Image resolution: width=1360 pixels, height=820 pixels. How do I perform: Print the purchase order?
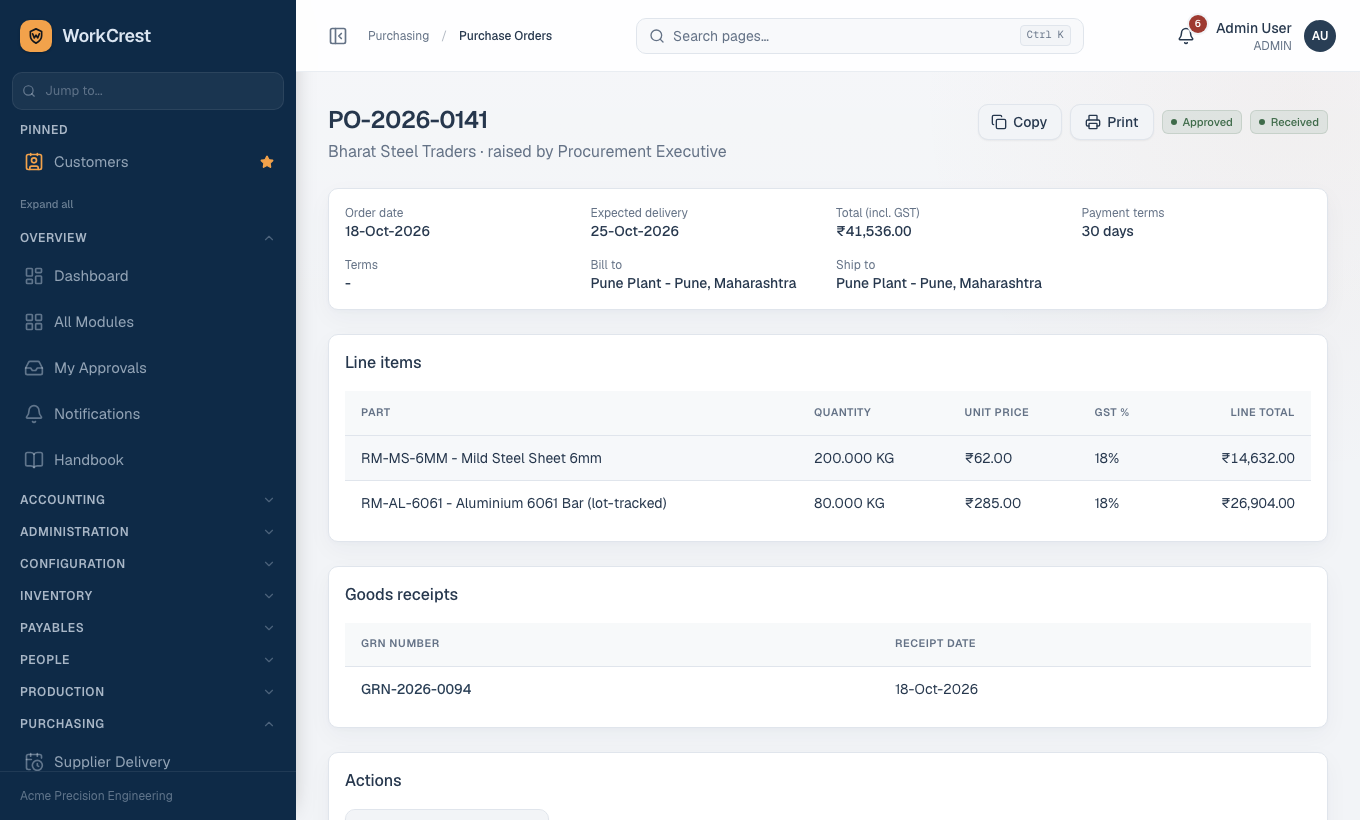coord(1111,122)
